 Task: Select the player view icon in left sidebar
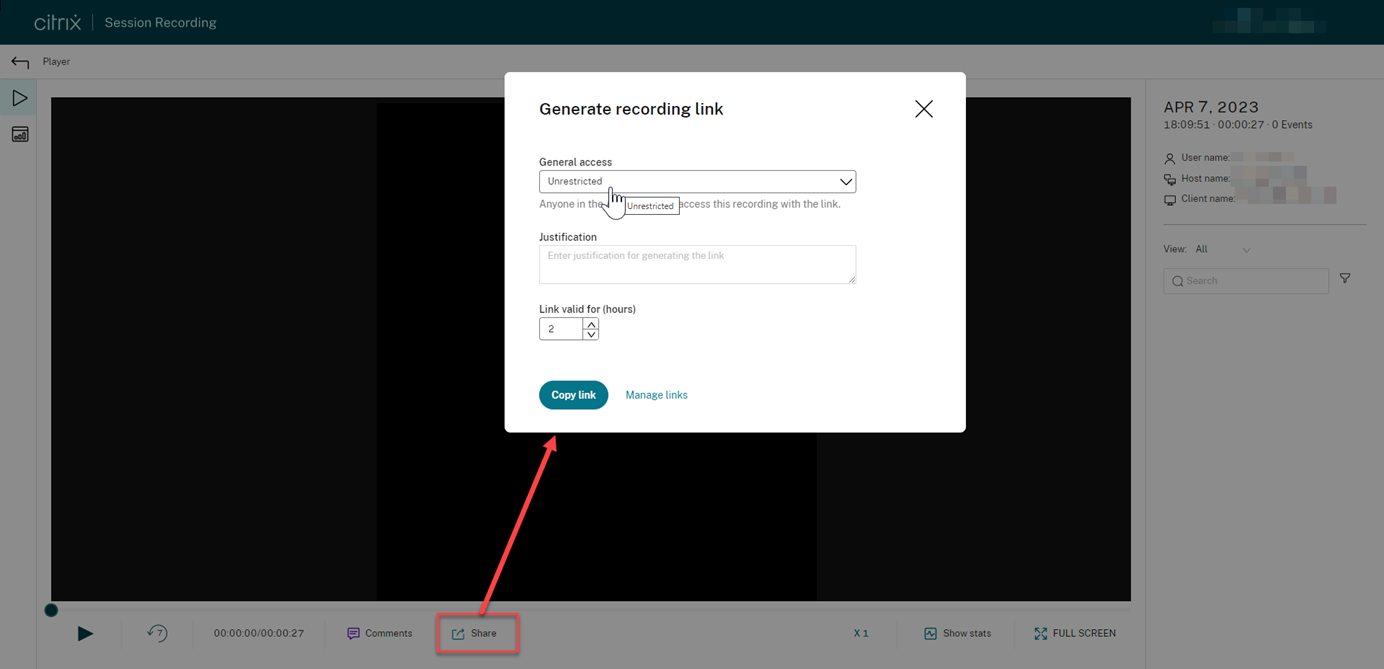19,97
